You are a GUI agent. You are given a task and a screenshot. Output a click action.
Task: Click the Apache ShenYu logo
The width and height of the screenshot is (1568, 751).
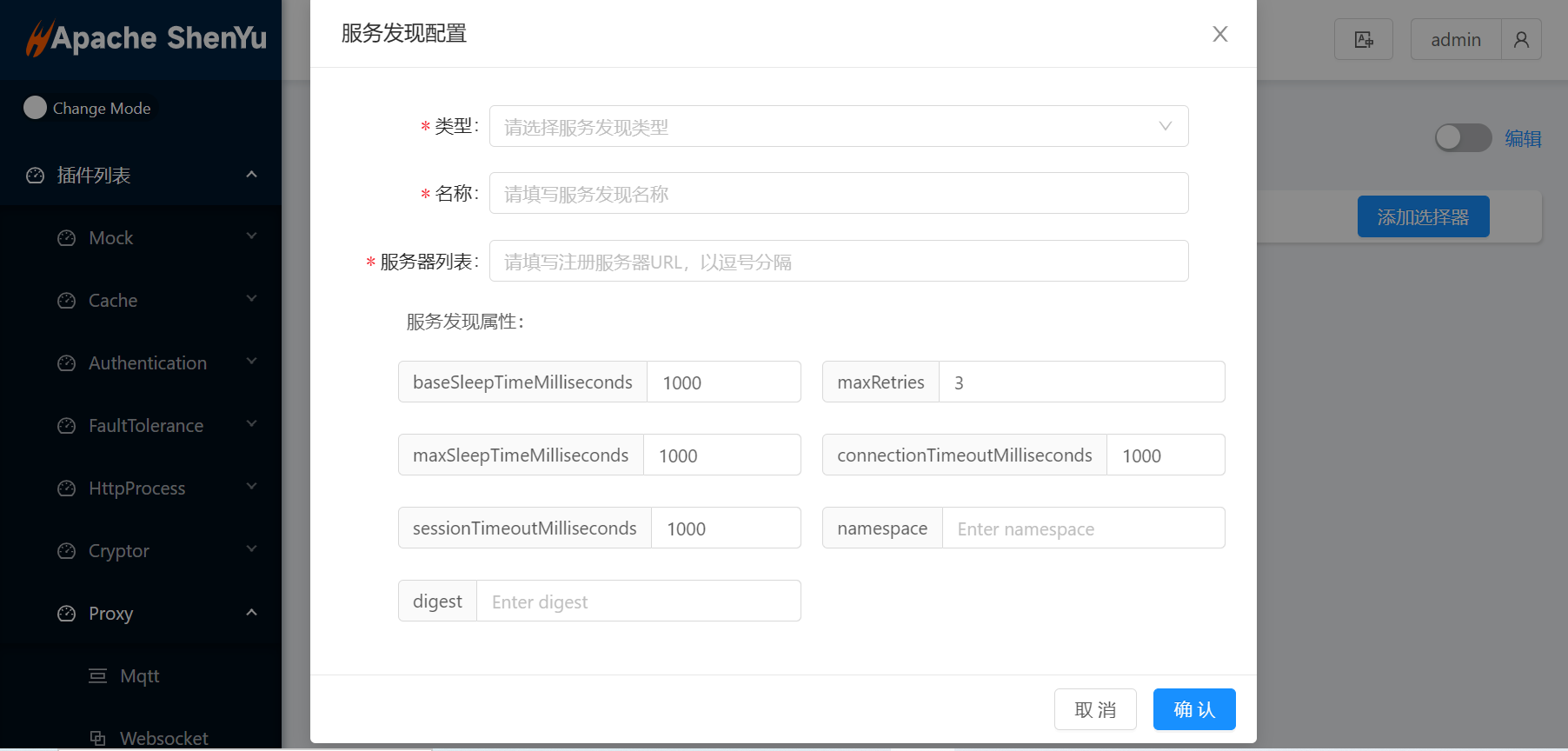pos(146,38)
